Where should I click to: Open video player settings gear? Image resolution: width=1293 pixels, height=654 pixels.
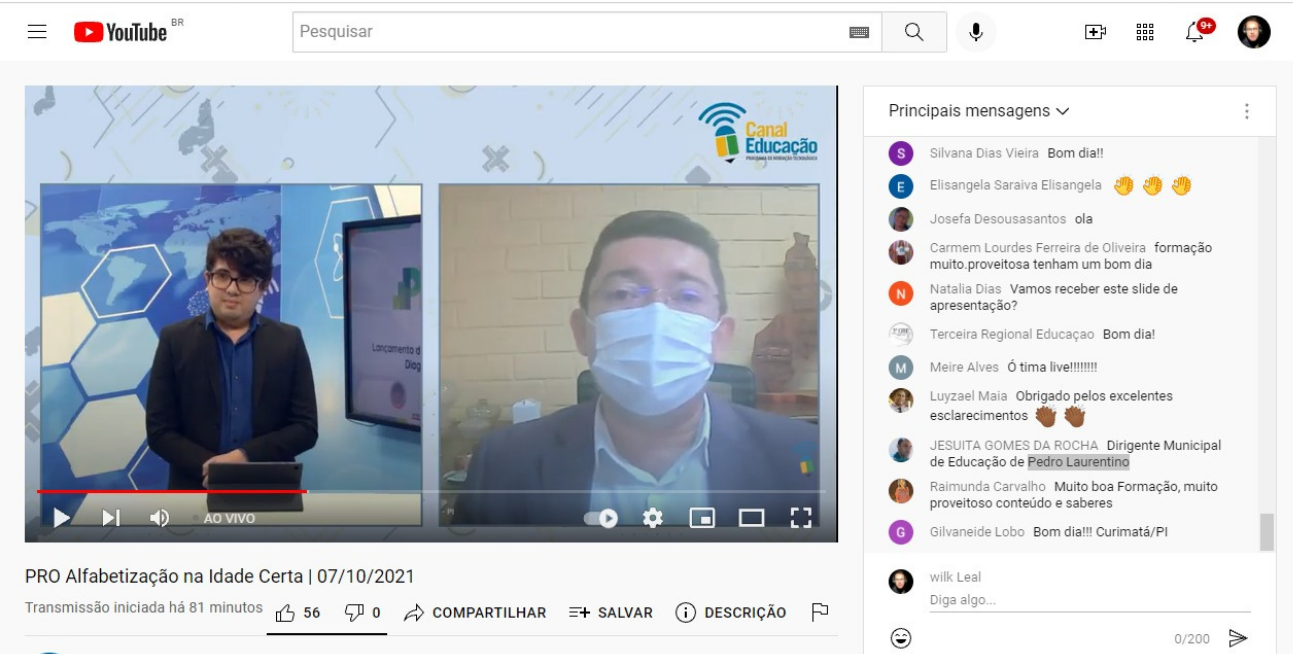[x=653, y=518]
